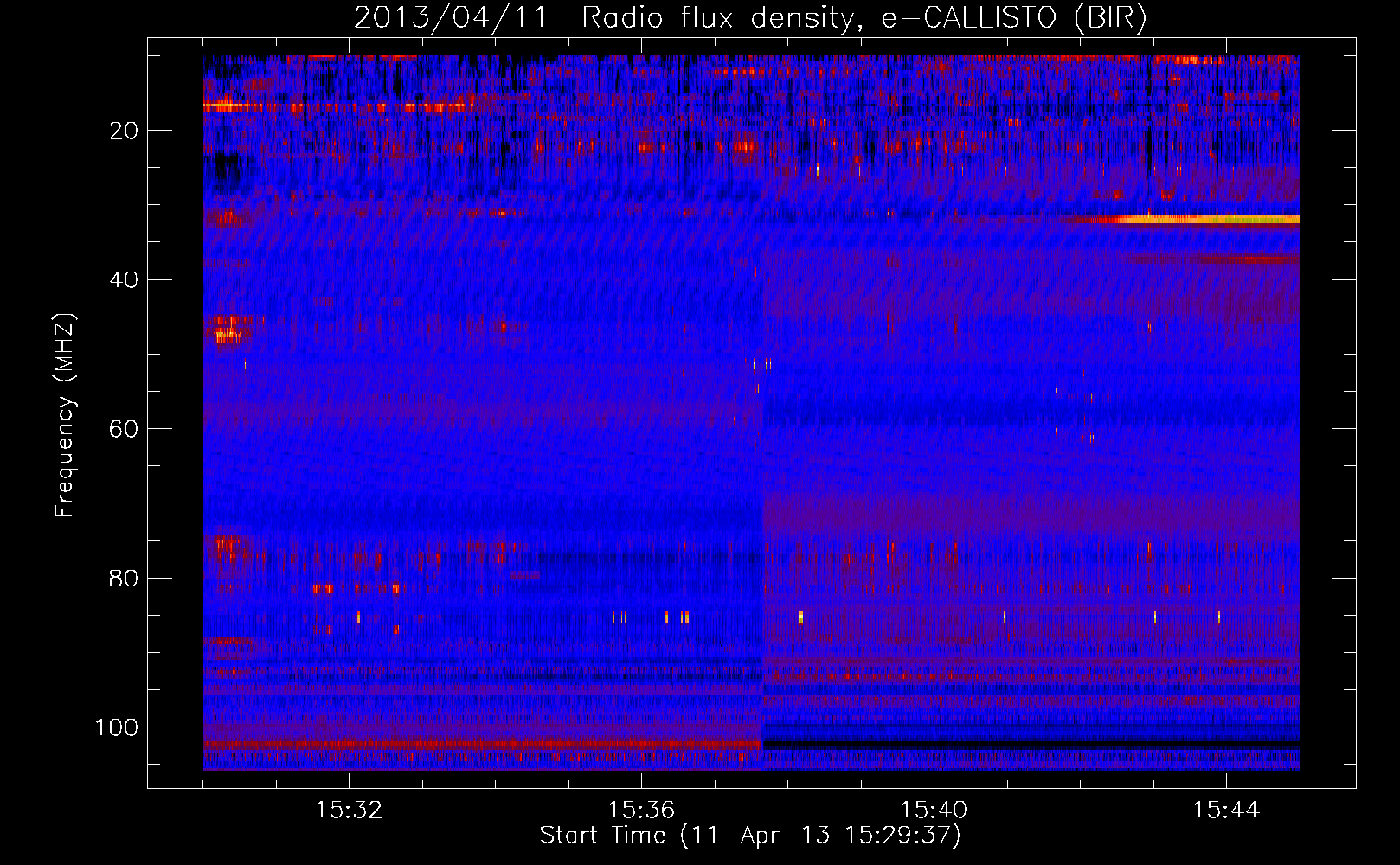The width and height of the screenshot is (1400, 865).
Task: Click the 80 frequency tick label
Action: tap(124, 579)
